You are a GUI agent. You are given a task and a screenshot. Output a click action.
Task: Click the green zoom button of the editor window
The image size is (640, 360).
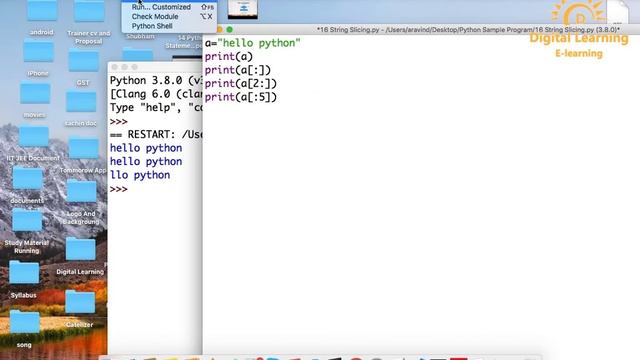(x=229, y=29)
